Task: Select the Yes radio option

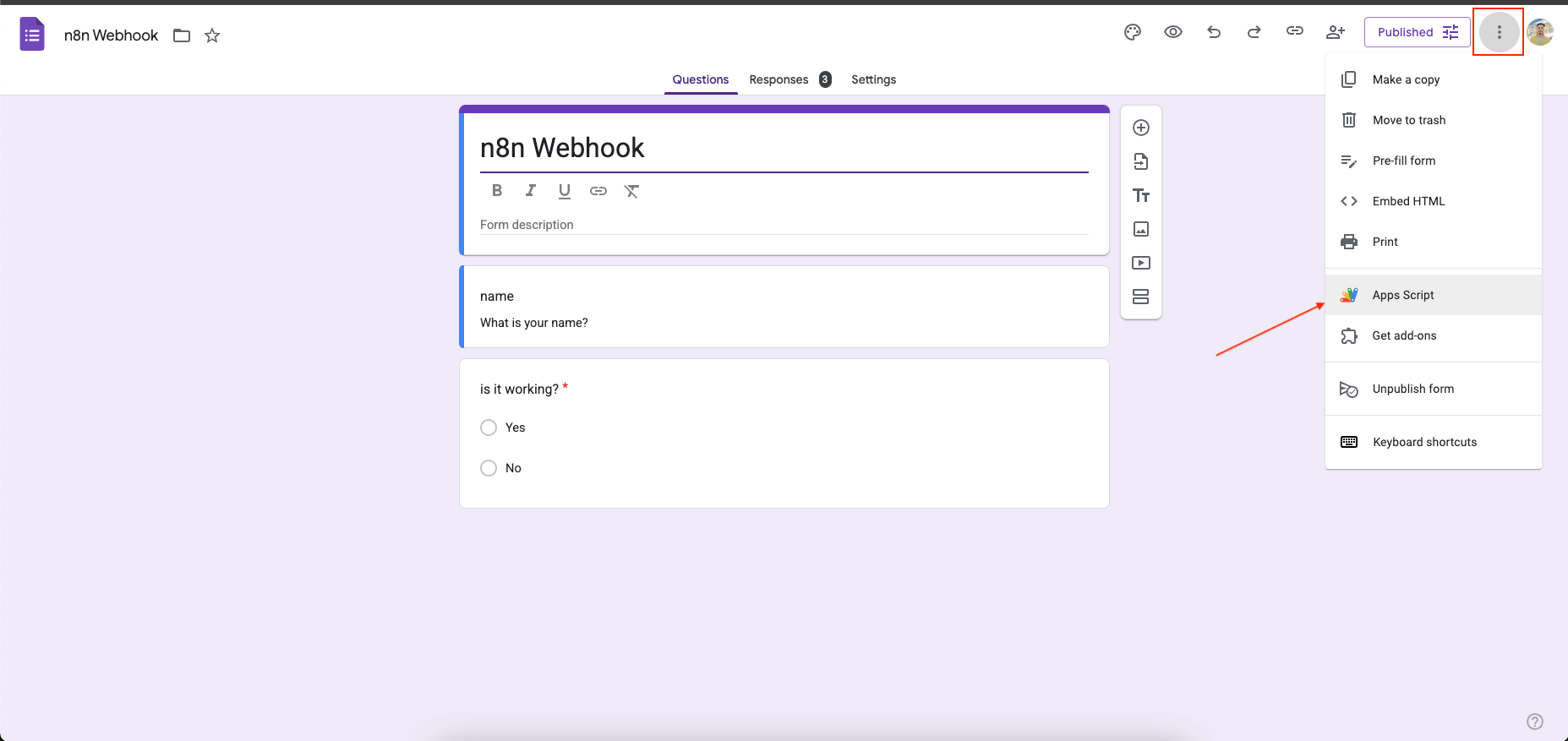Action: 489,428
